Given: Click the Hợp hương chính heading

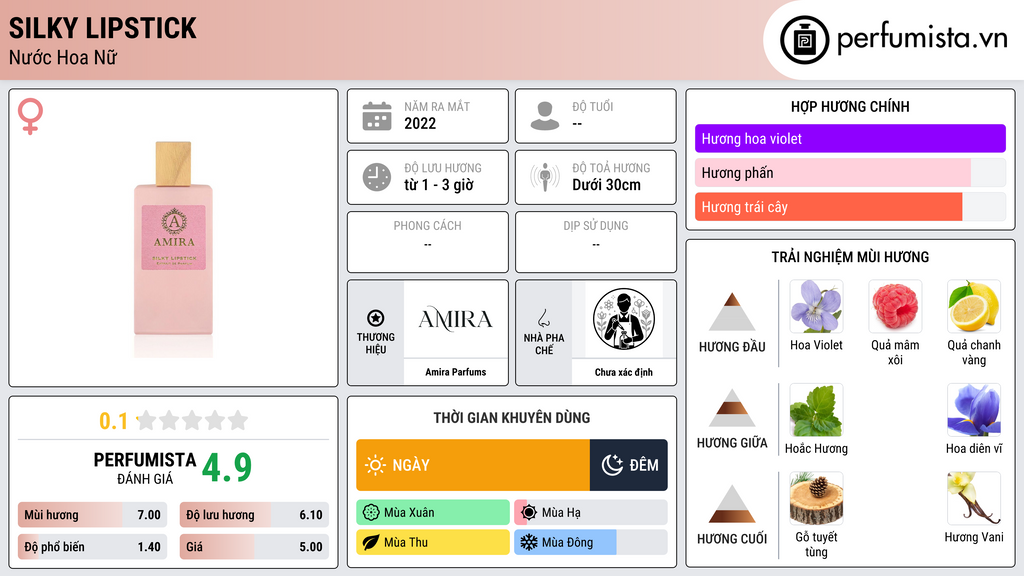Looking at the screenshot, I should point(850,106).
